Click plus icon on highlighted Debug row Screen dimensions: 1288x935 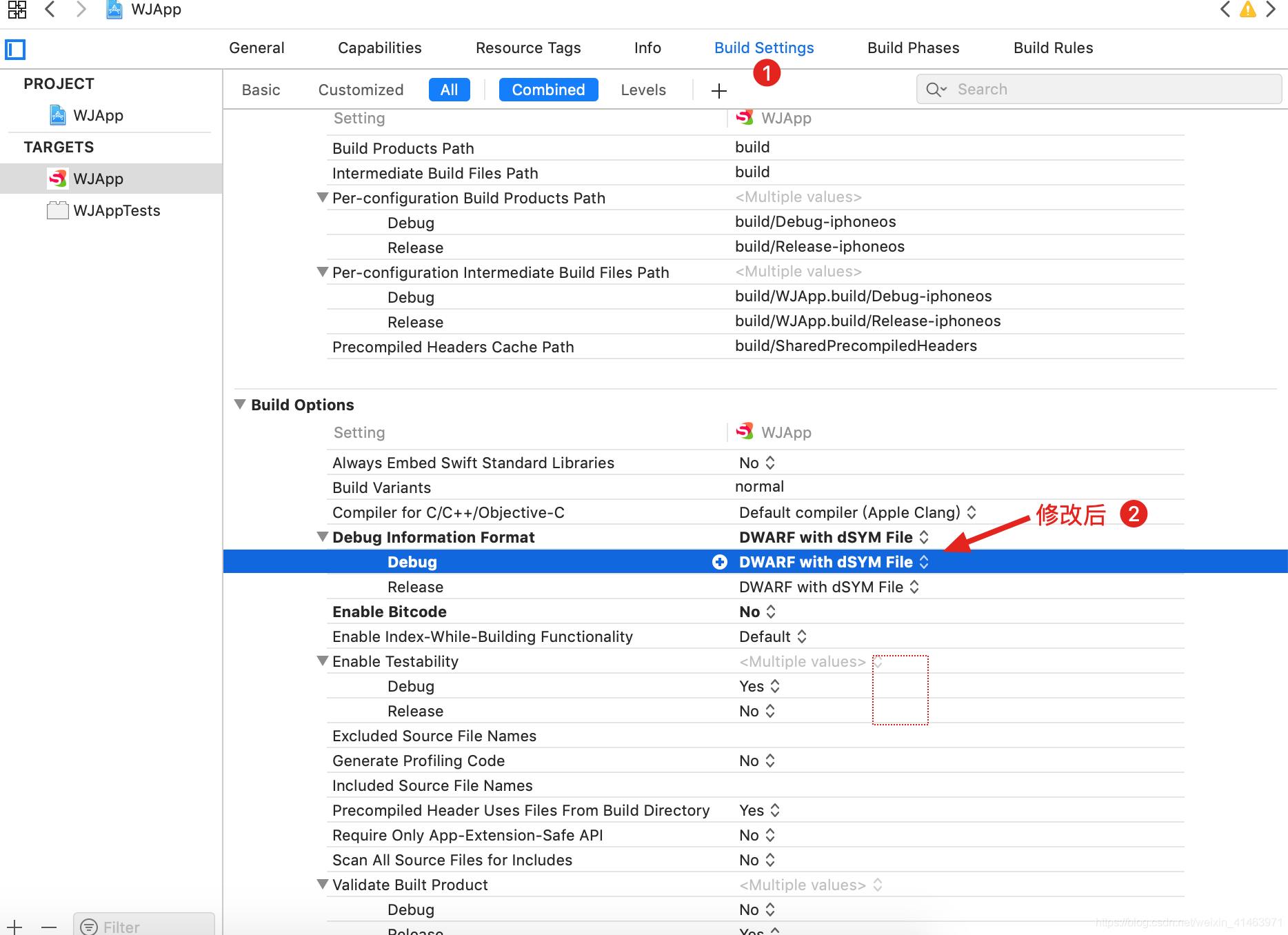click(x=720, y=562)
